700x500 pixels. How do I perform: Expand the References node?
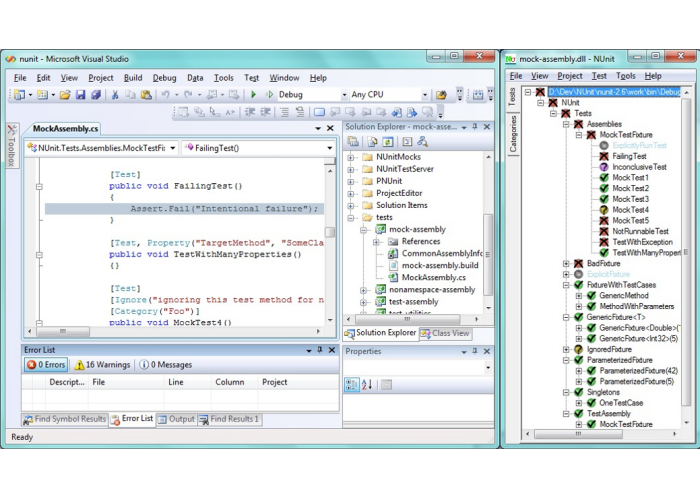pos(376,242)
